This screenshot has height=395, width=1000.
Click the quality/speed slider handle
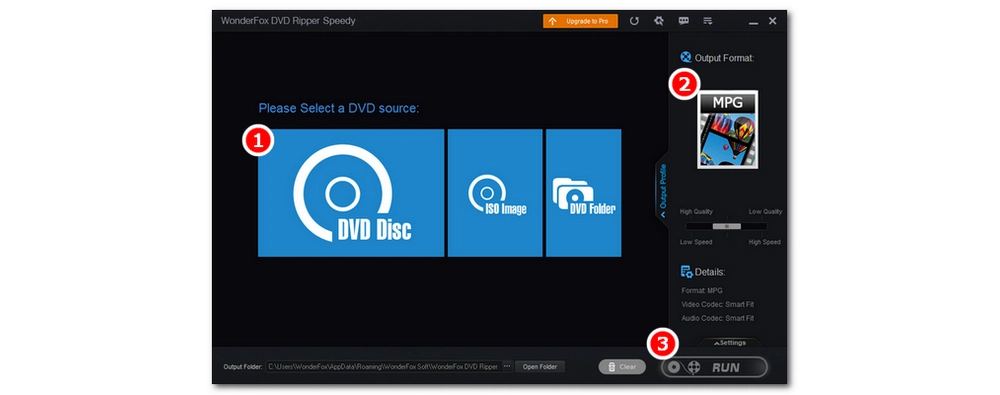tap(726, 226)
